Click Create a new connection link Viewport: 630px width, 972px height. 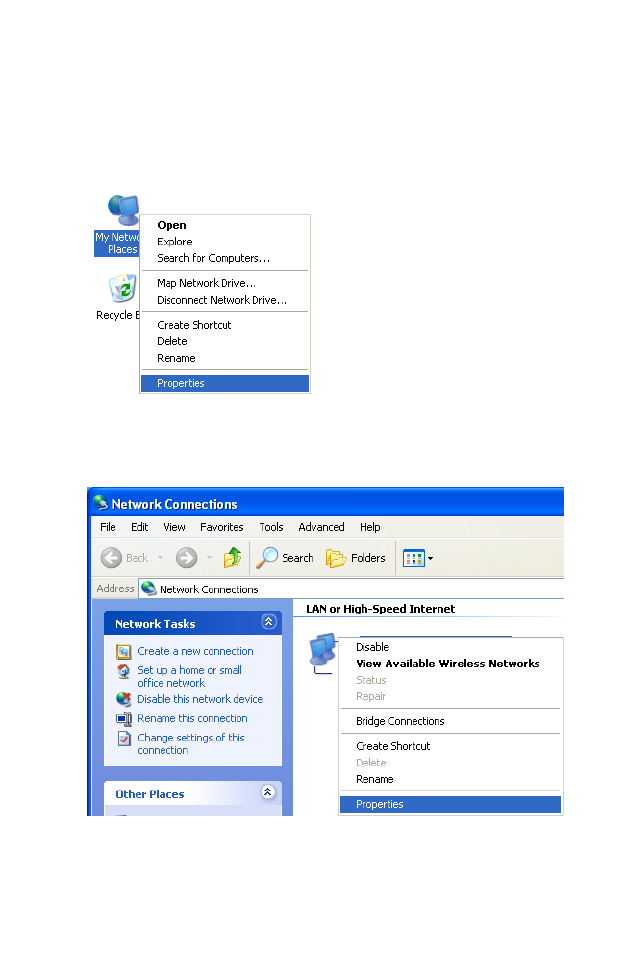point(195,652)
